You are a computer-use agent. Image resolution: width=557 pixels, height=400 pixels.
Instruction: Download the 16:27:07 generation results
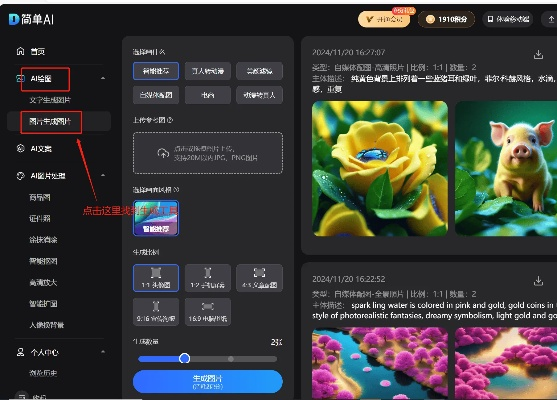point(538,54)
